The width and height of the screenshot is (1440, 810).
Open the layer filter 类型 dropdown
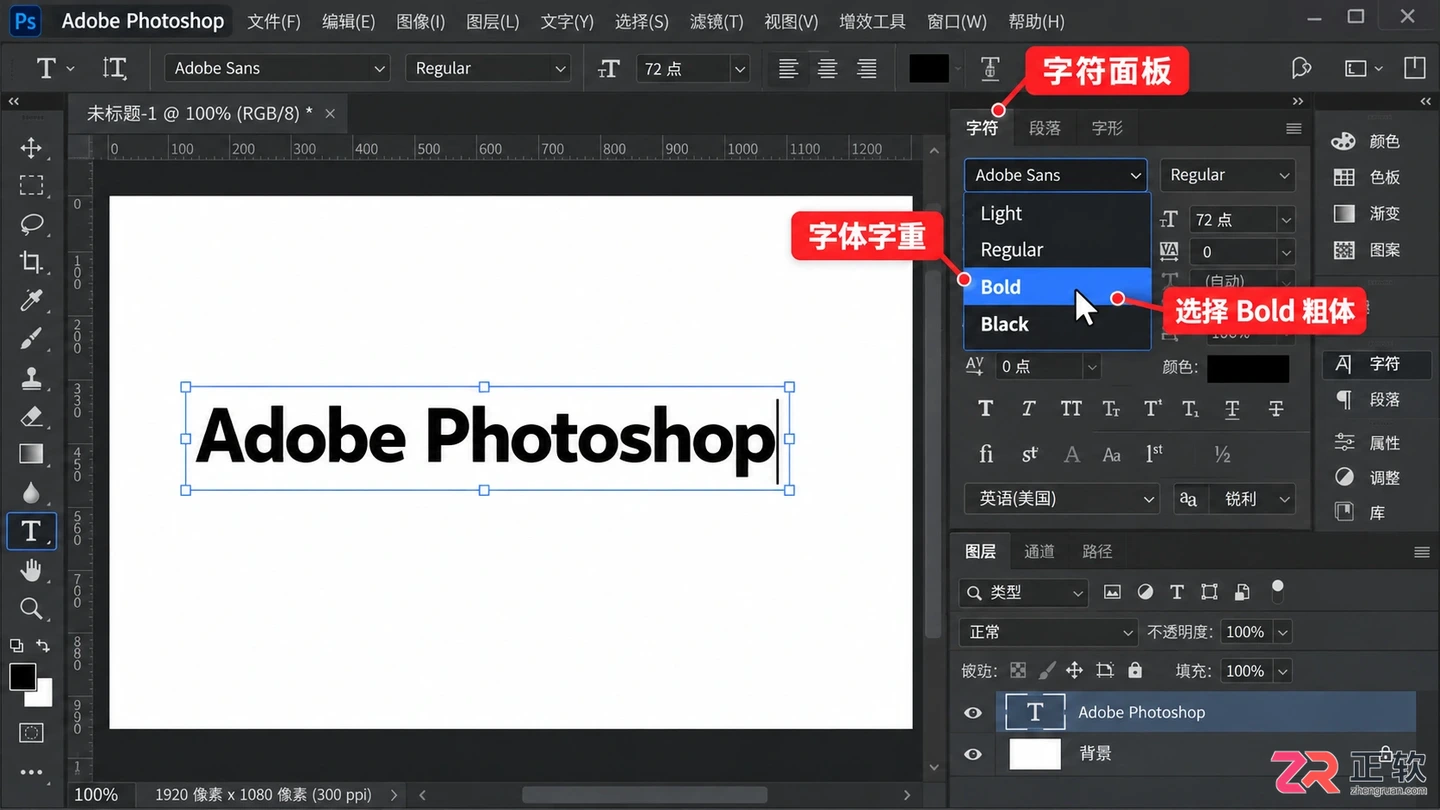point(1023,593)
